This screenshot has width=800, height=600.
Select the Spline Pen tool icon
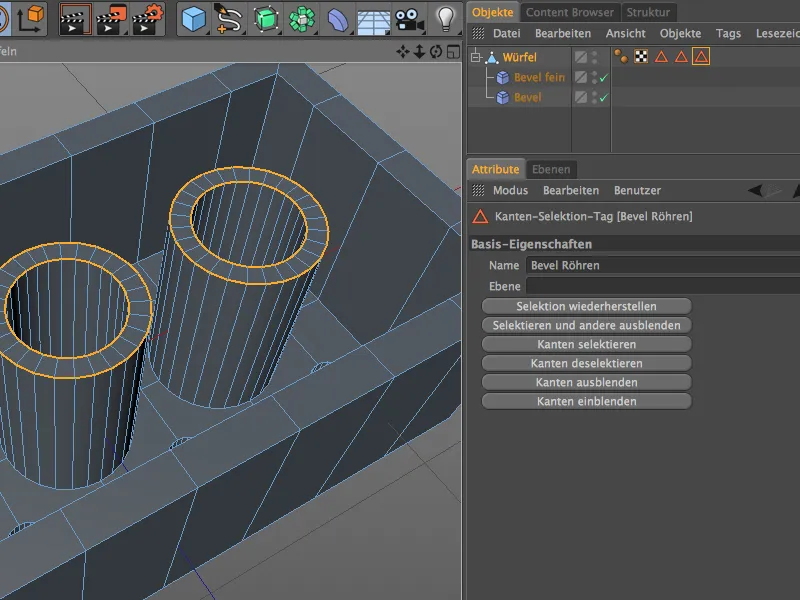(229, 19)
